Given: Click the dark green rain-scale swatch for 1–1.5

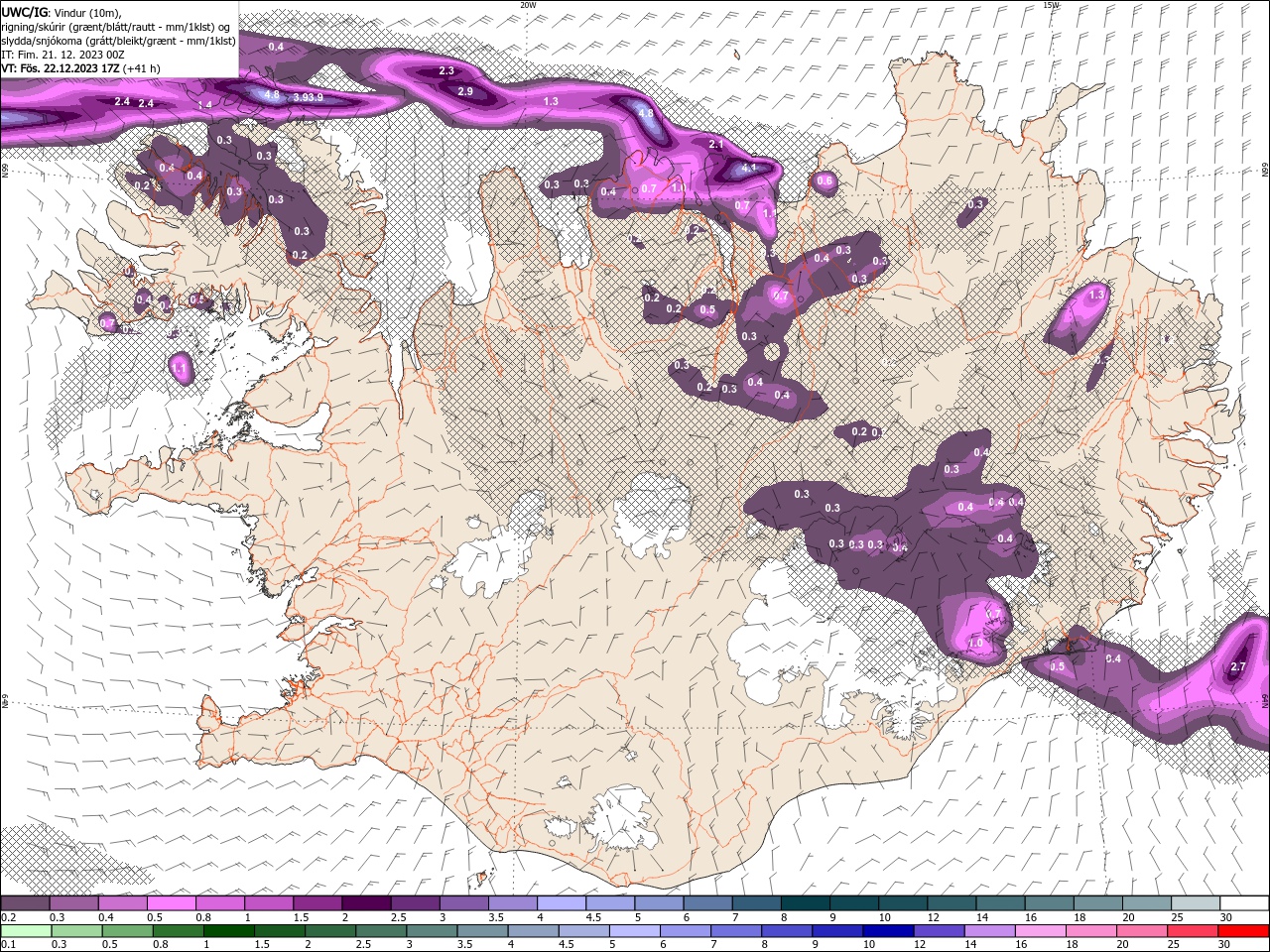Looking at the screenshot, I should (230, 930).
